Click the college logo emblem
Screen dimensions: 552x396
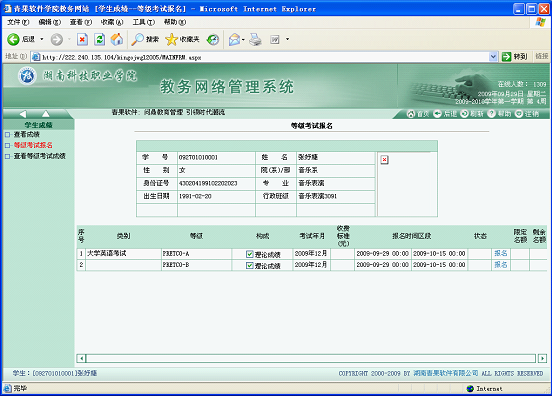coord(27,76)
